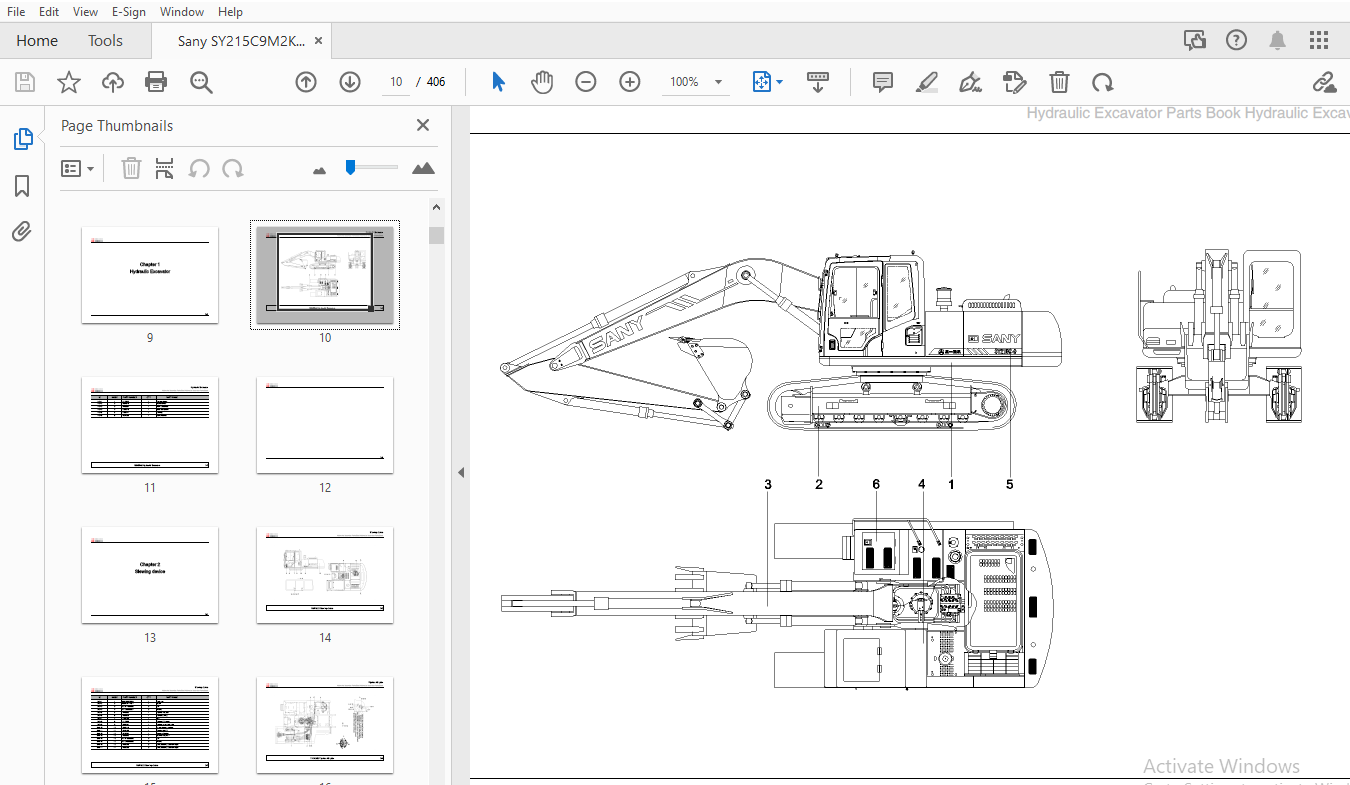The image size is (1350, 785).
Task: Delete page using toolbar trash icon
Action: [1059, 82]
